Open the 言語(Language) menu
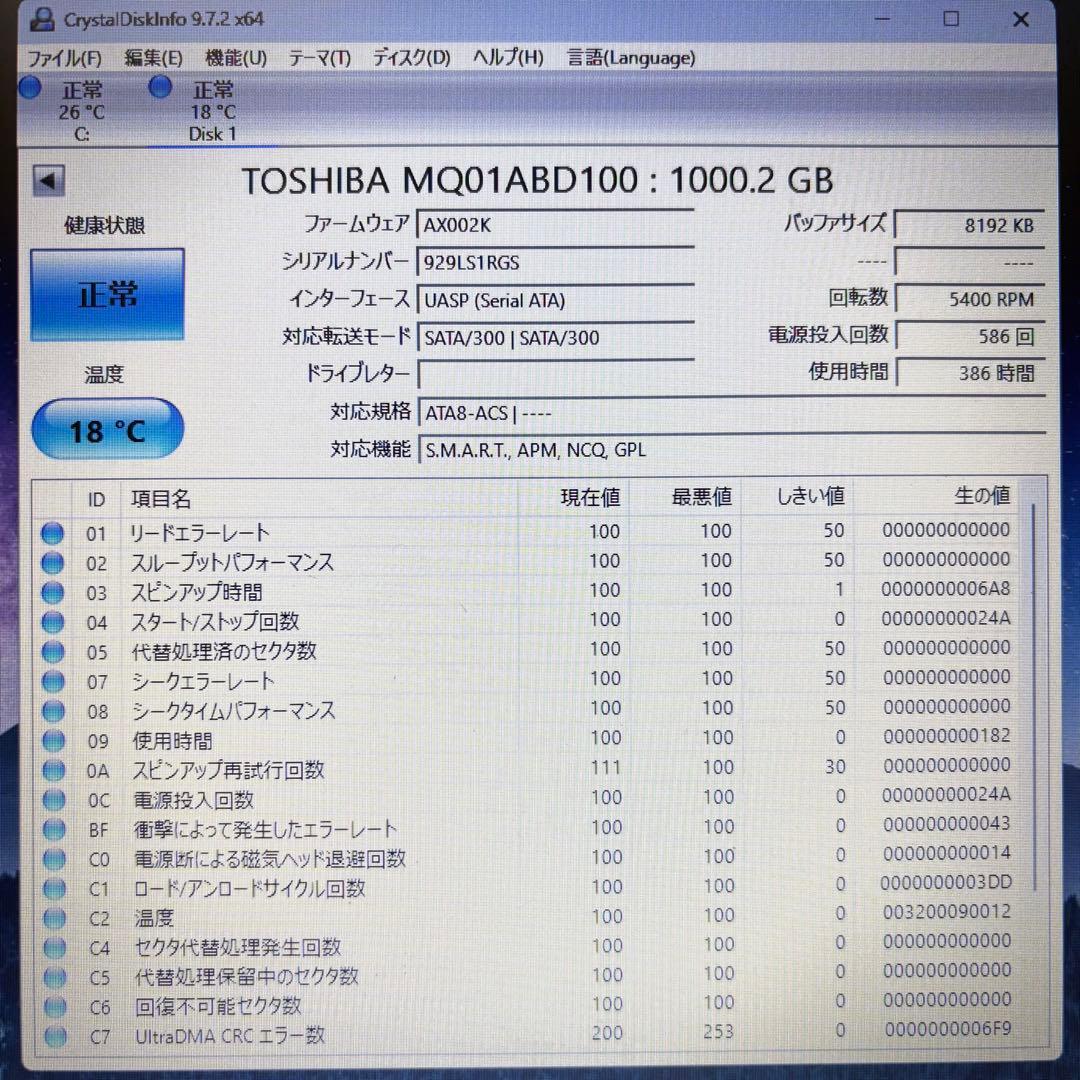This screenshot has width=1080, height=1080. click(x=630, y=58)
